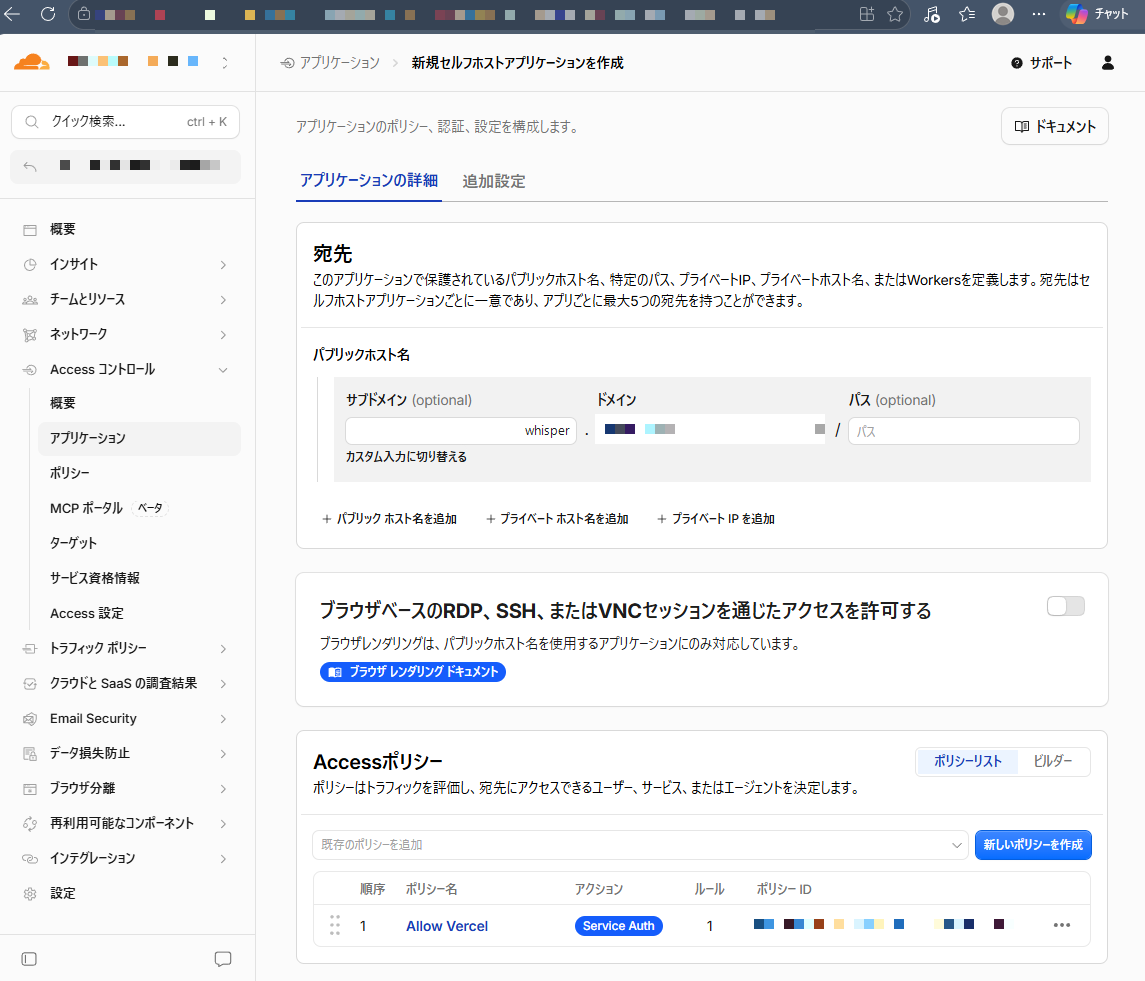Click the 再利用可能なコンポーネント icon
The height and width of the screenshot is (981, 1145).
(30, 824)
